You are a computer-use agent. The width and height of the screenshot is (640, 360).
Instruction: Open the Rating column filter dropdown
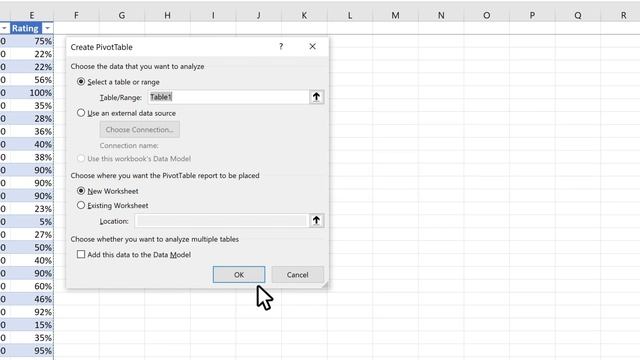coord(47,28)
